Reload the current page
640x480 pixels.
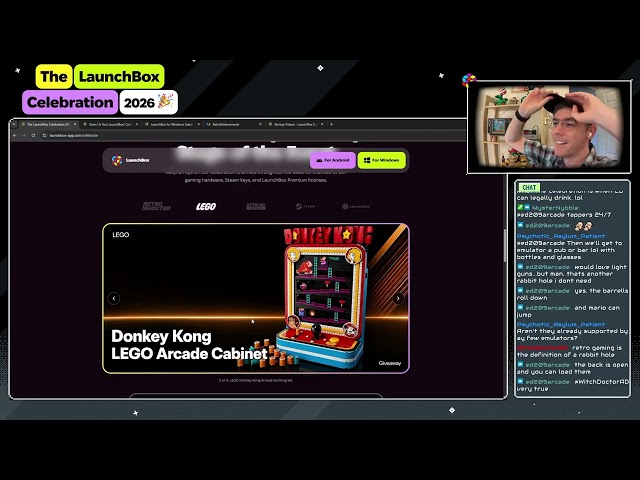pos(33,135)
